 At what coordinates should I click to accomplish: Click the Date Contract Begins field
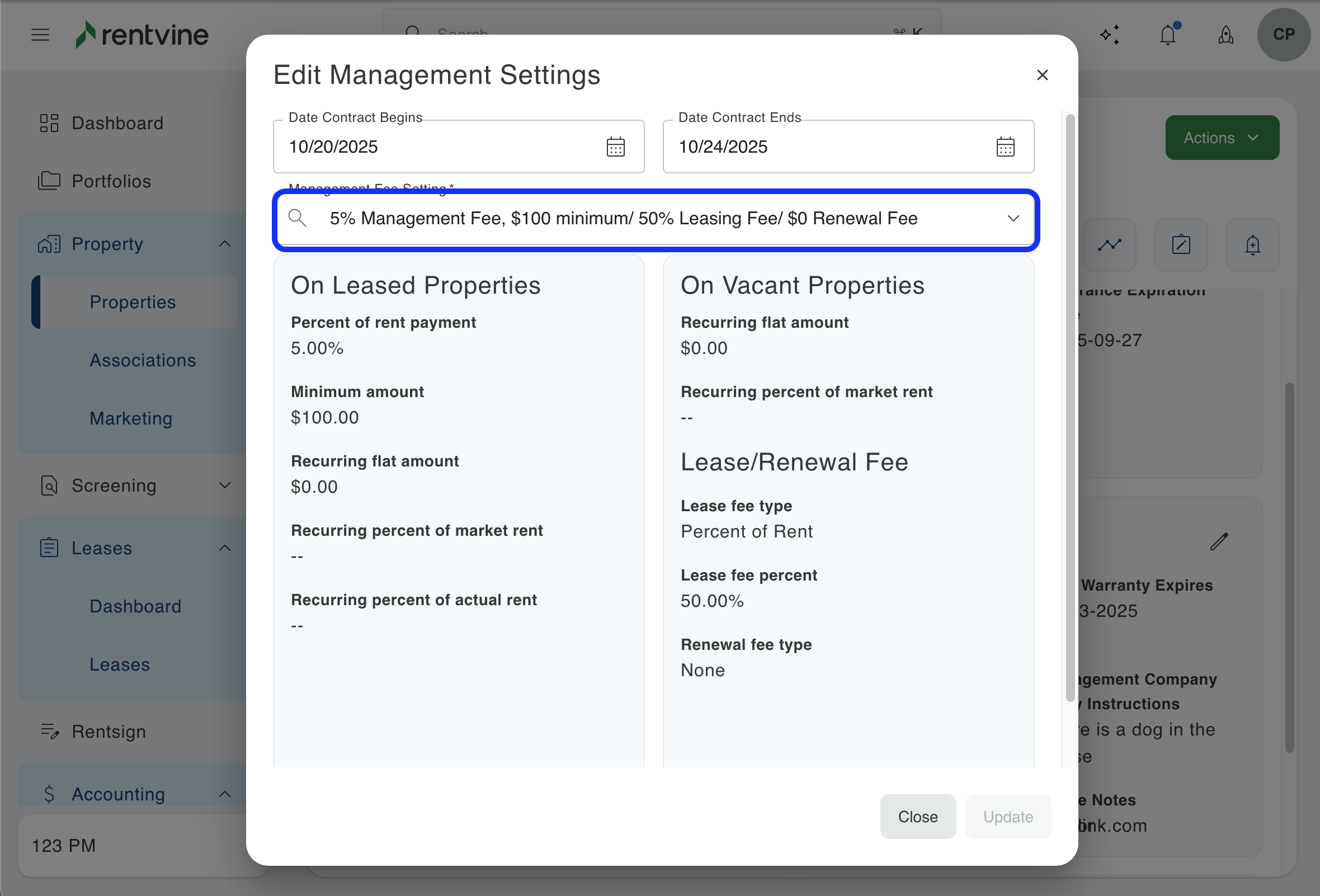437,147
